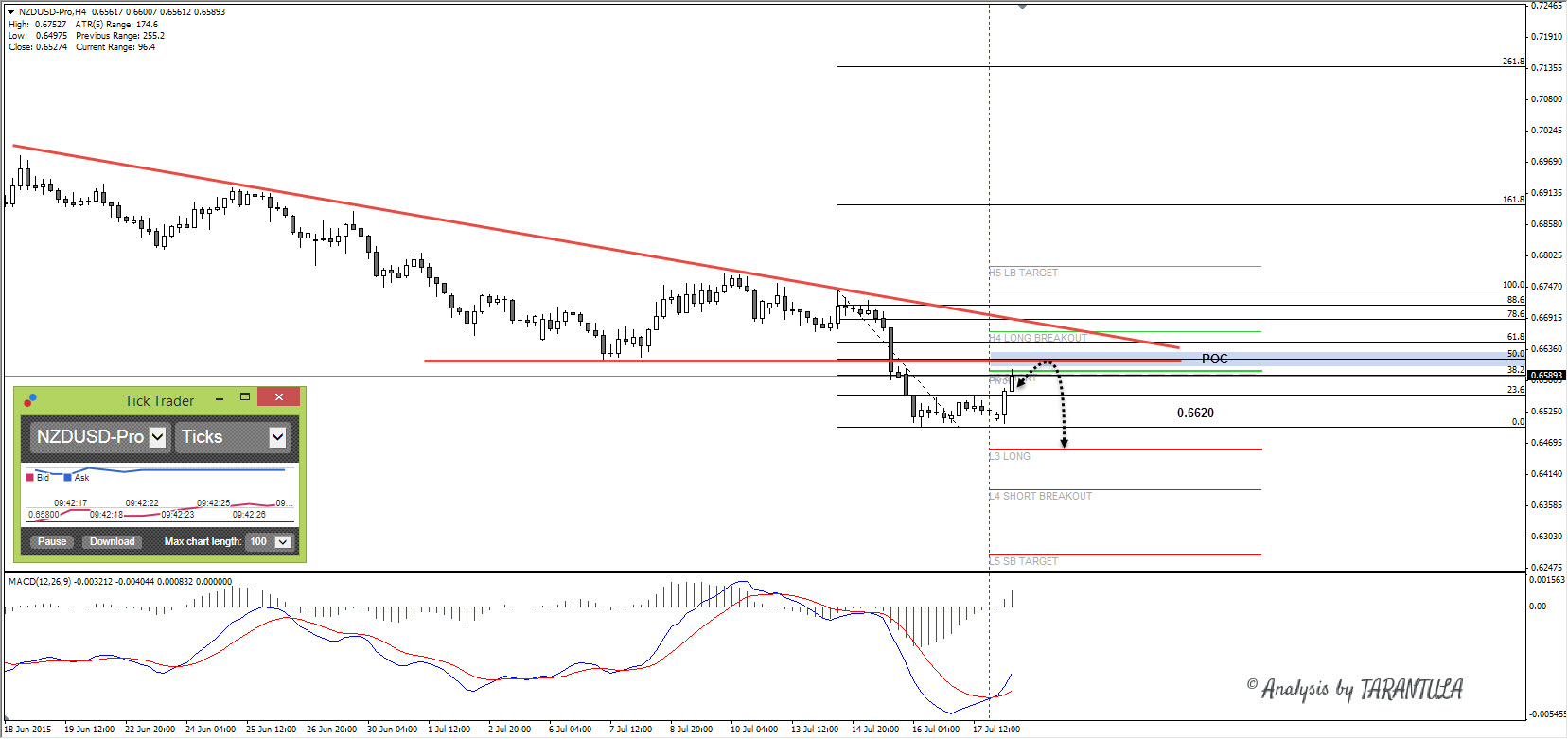Click the 0.72465 price scale label
This screenshot has height=739, width=1568.
[1547, 6]
